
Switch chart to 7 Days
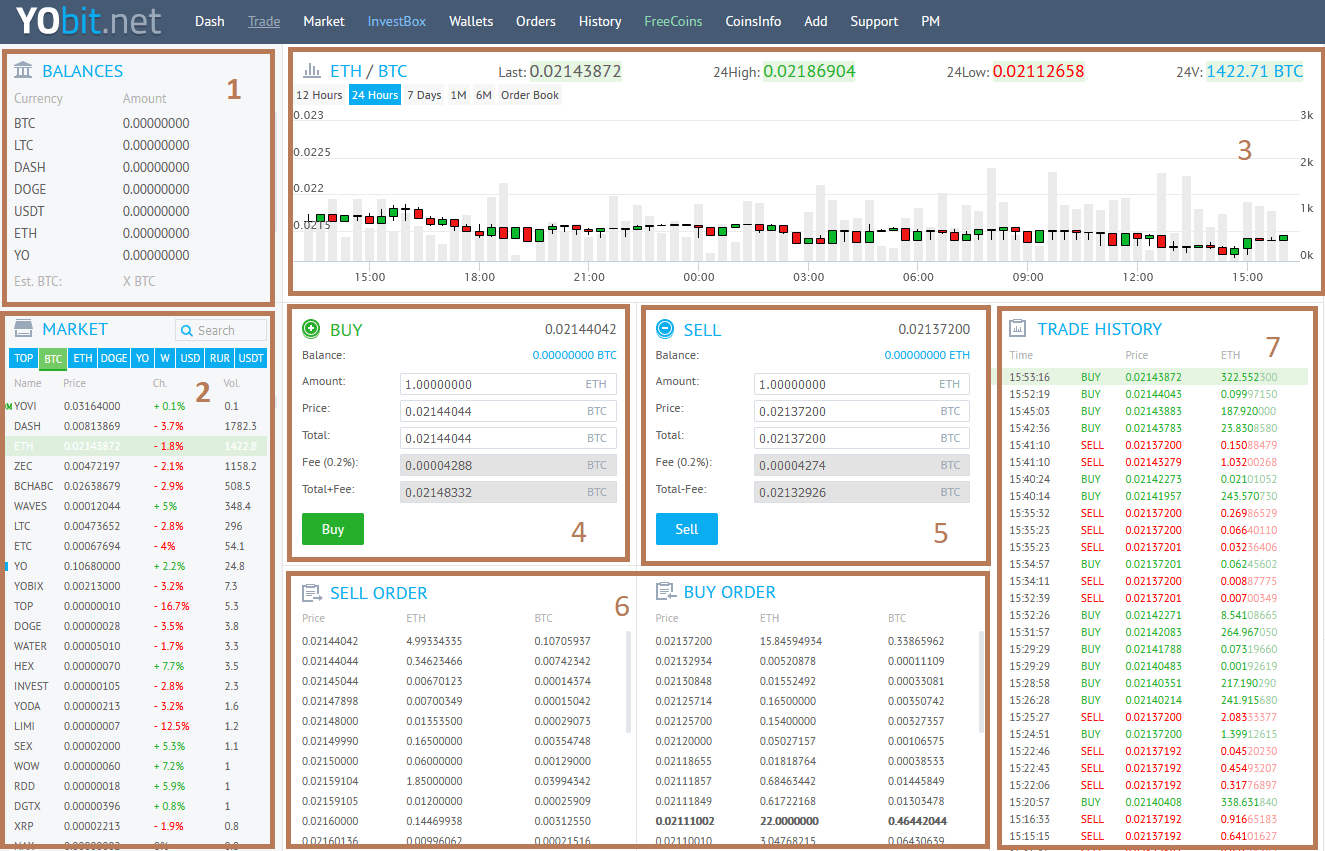point(424,95)
